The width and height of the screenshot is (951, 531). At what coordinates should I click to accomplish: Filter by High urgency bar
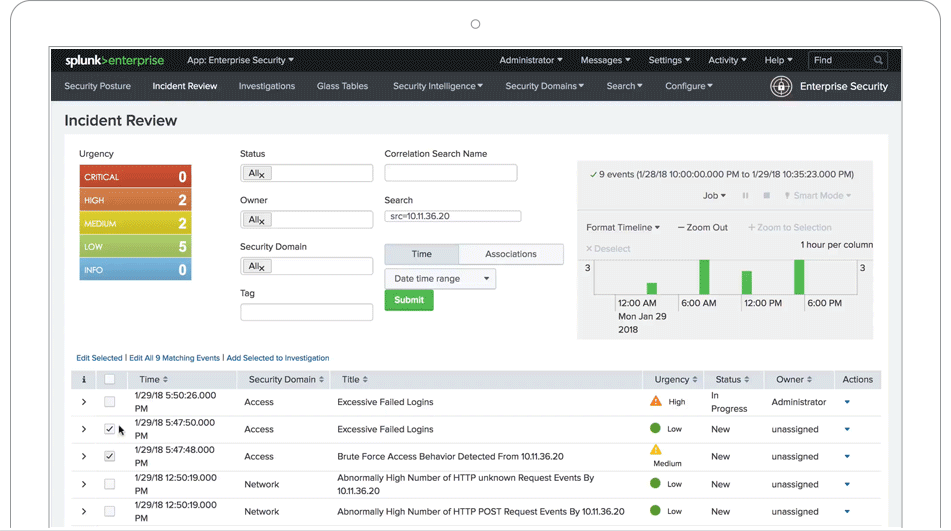(135, 200)
